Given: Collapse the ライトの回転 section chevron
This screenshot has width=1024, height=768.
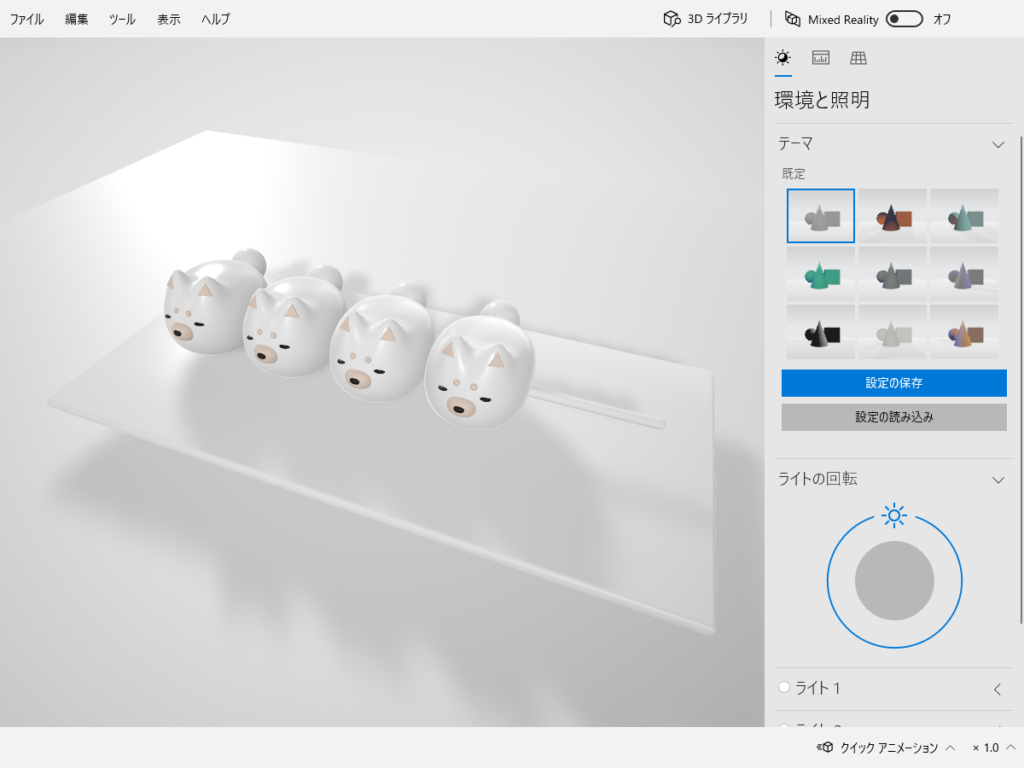Looking at the screenshot, I should pos(997,480).
